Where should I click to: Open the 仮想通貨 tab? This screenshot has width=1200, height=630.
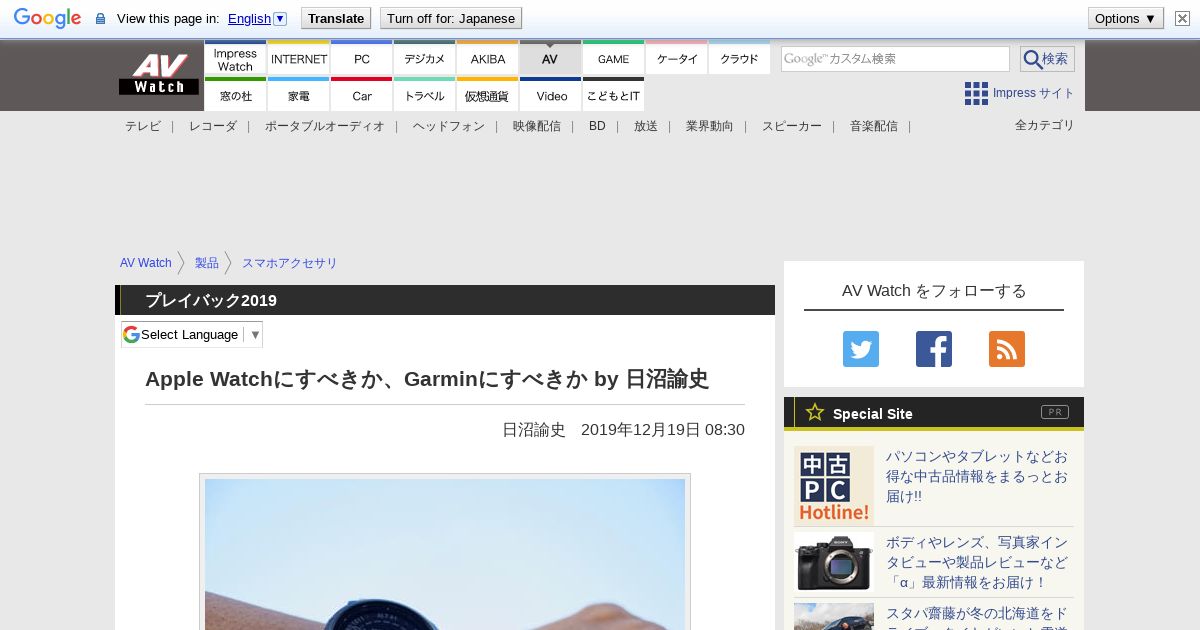click(488, 96)
